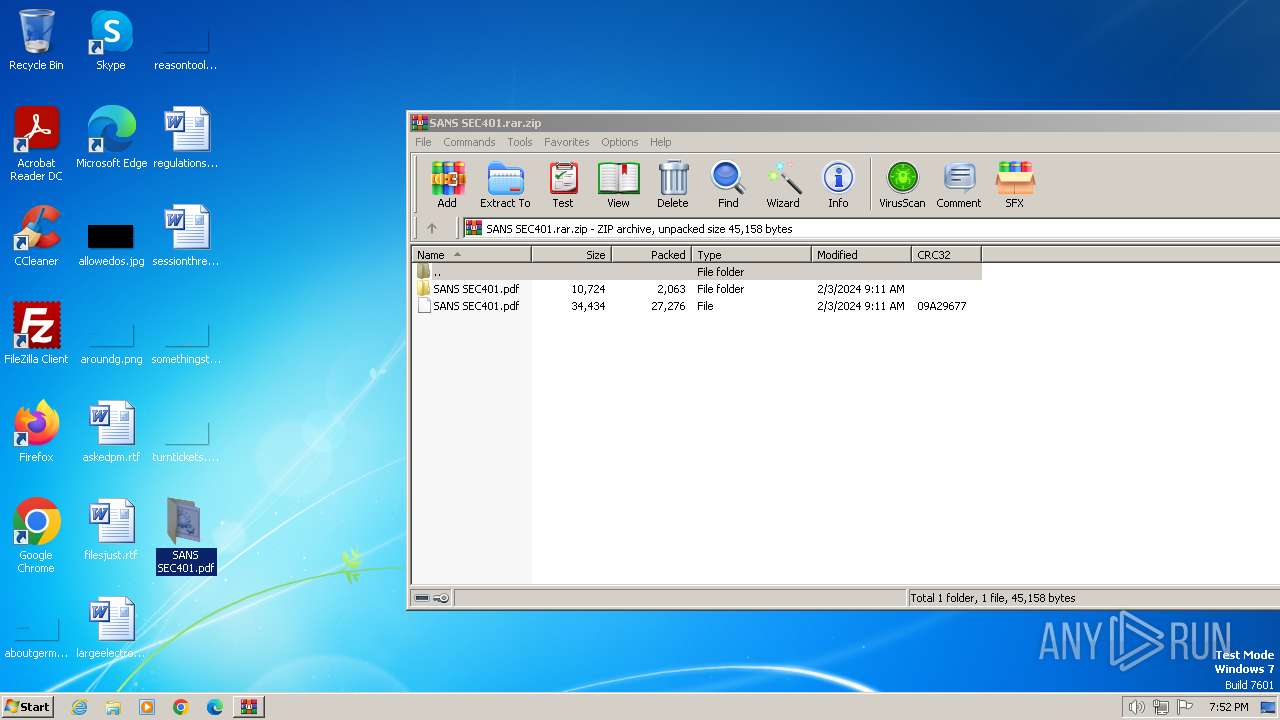The image size is (1280, 720).
Task: Click the SFX toolbar icon
Action: click(1014, 185)
